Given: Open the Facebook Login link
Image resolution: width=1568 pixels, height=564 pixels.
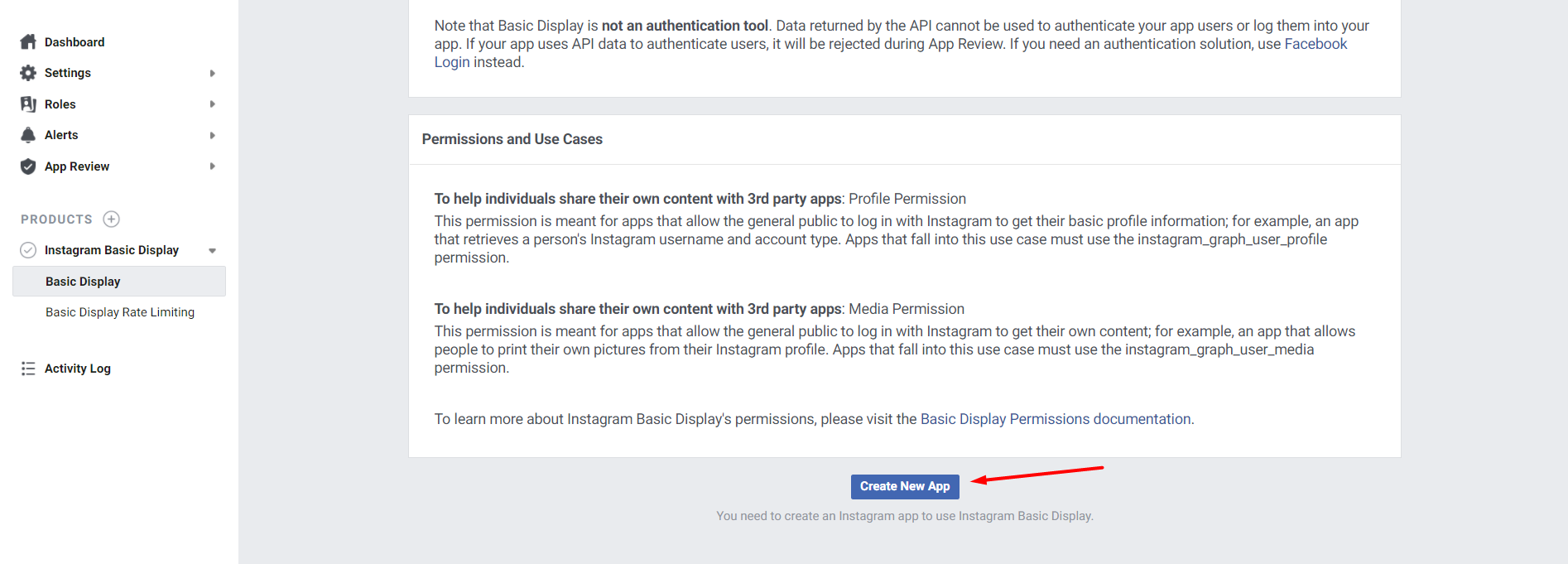Looking at the screenshot, I should point(1315,44).
